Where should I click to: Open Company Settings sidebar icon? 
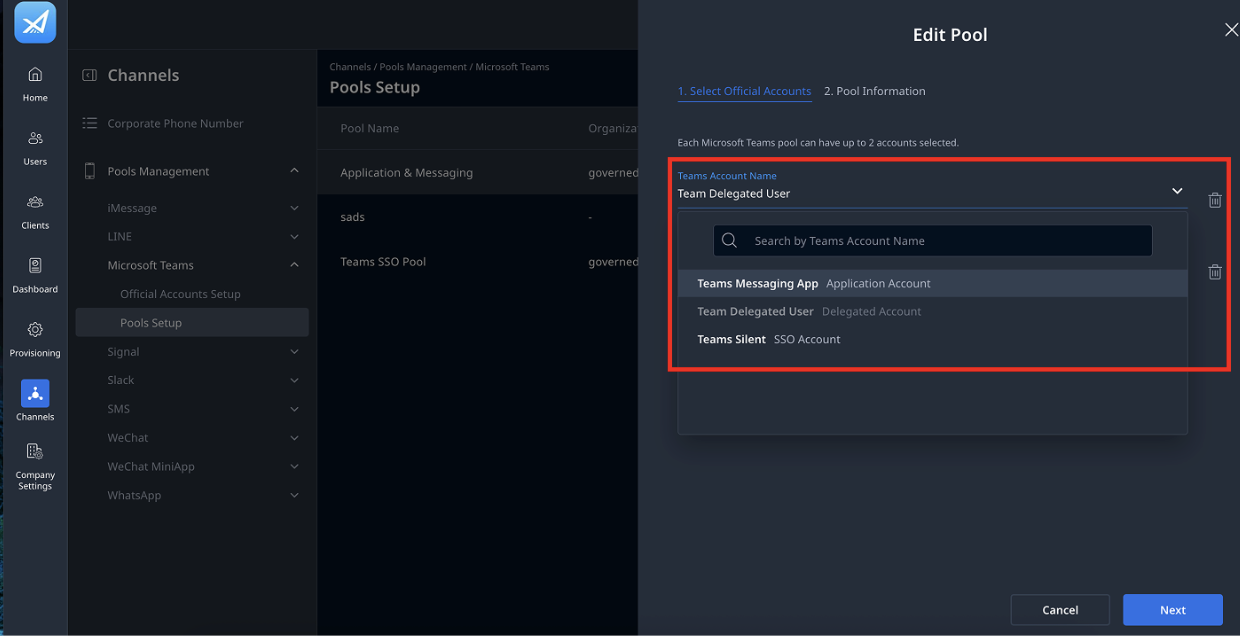coord(35,452)
